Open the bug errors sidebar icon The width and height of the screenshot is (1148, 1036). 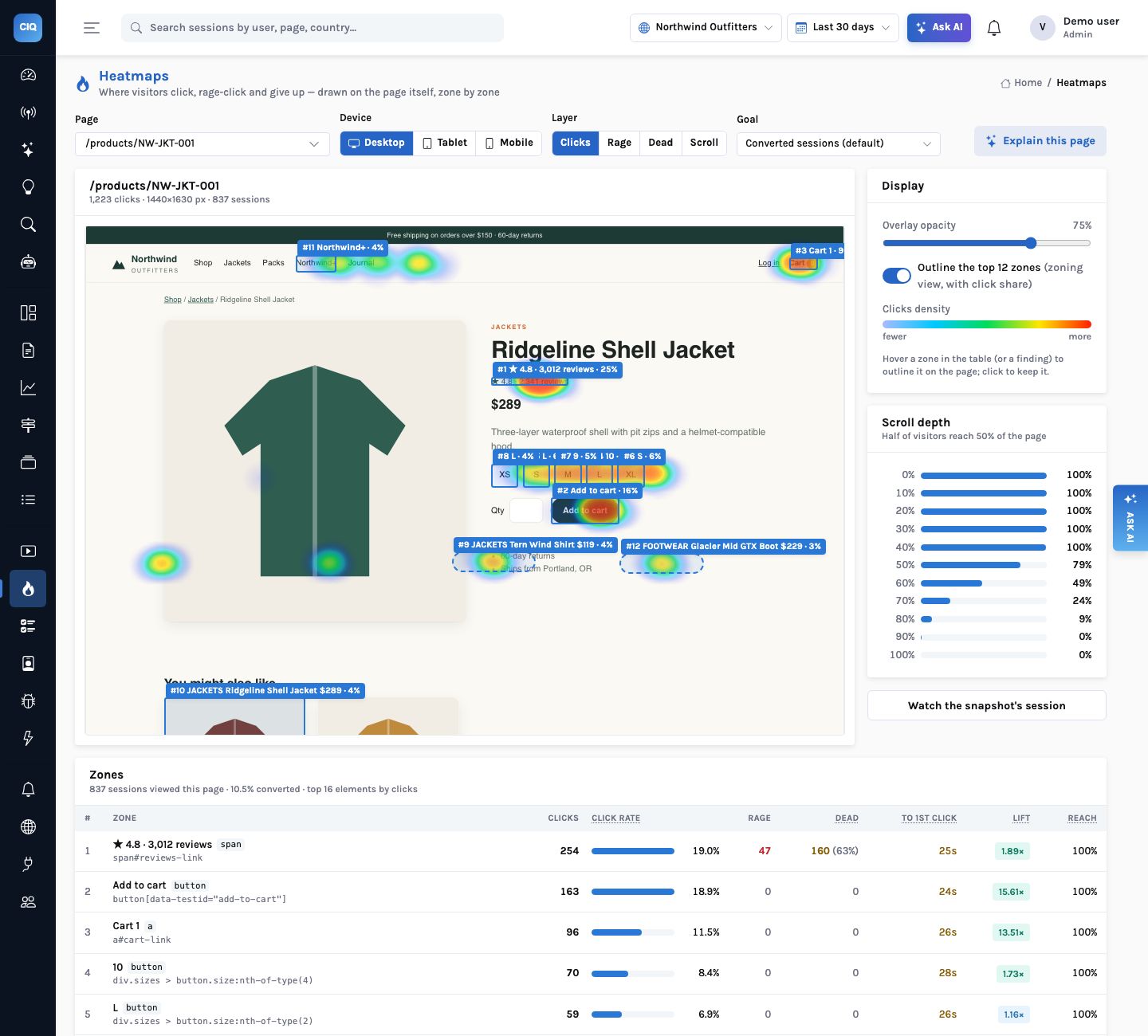(x=28, y=701)
